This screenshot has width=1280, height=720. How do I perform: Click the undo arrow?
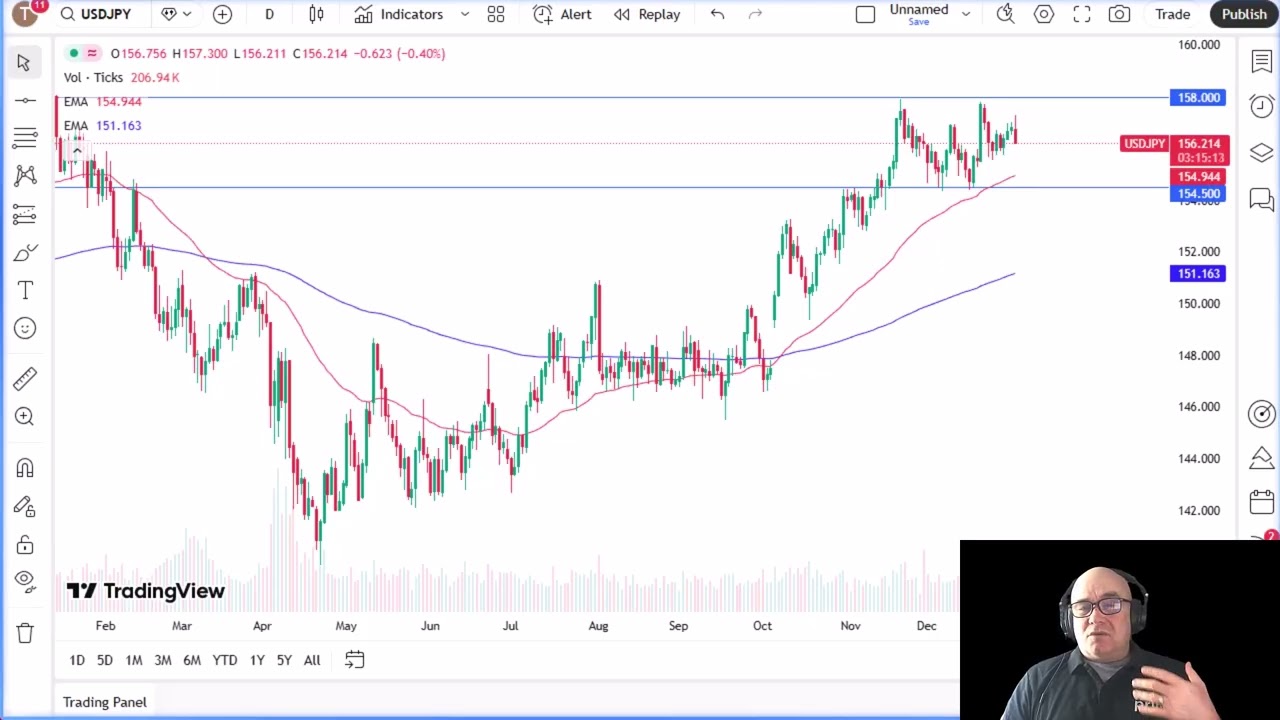(717, 14)
